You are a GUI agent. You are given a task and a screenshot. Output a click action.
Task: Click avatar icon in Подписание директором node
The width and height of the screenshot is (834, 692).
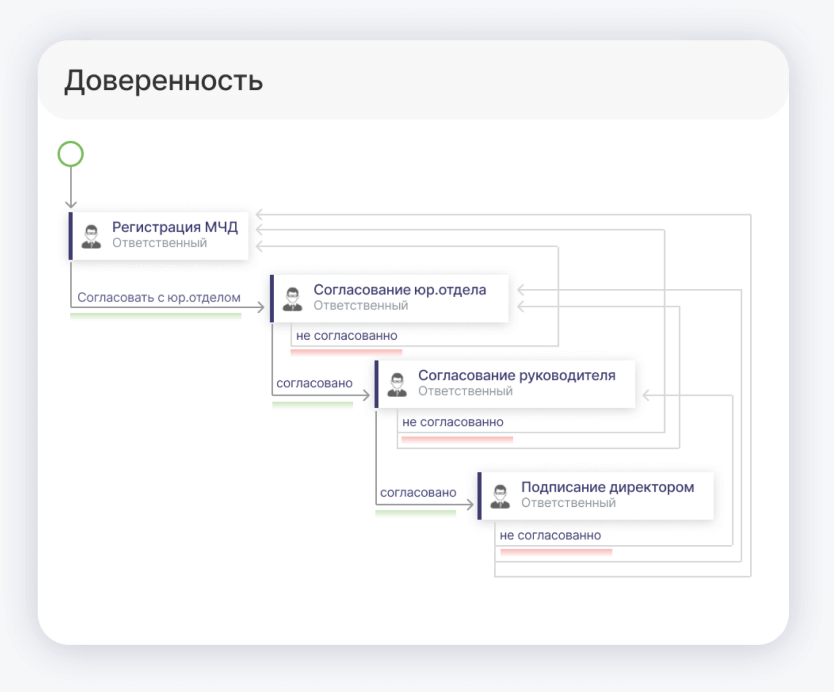point(500,496)
